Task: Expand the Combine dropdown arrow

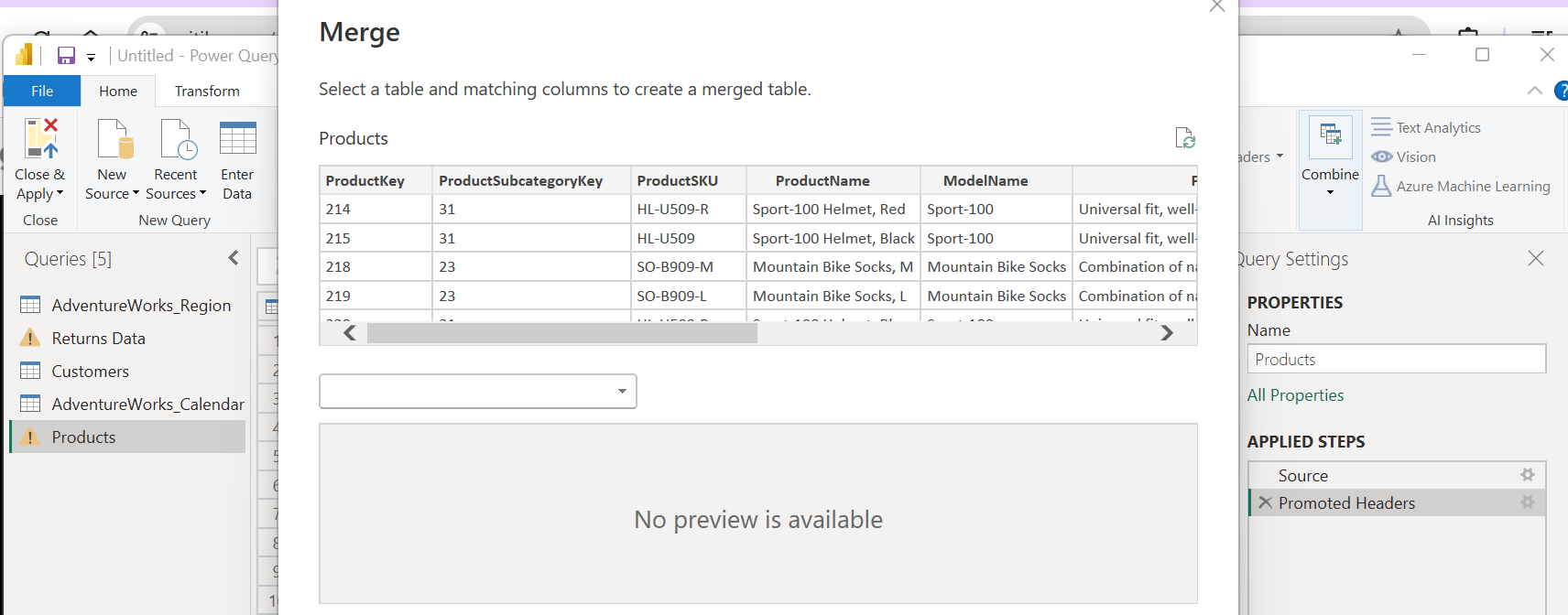Action: coord(1330,192)
